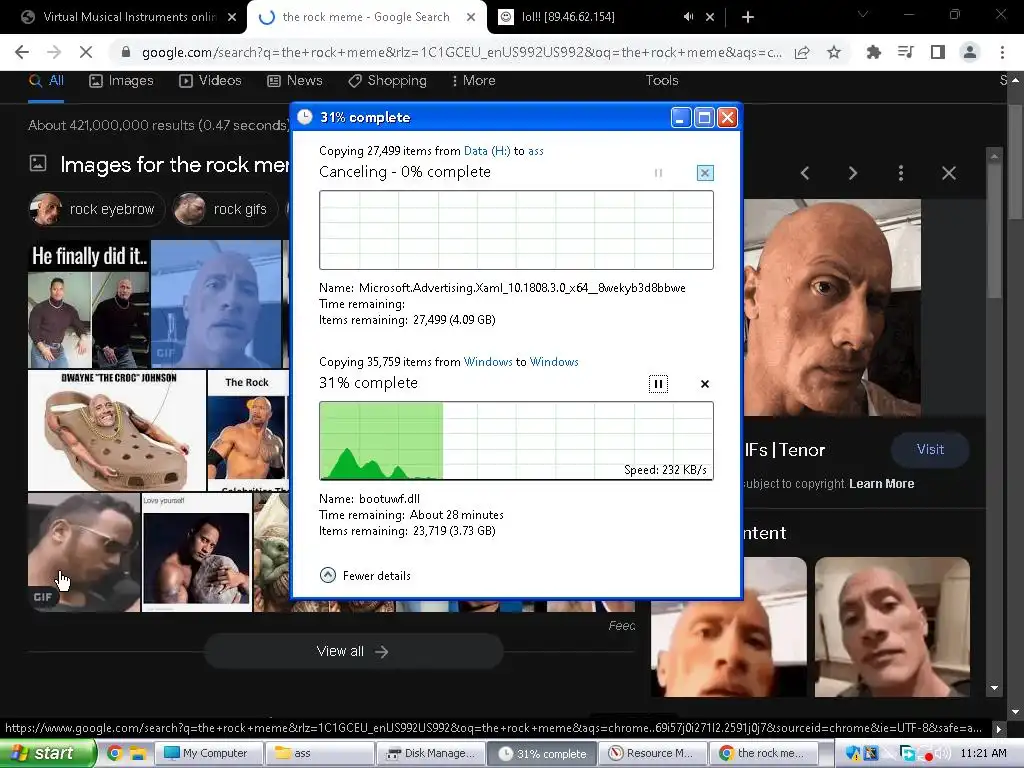Open Chrome profile avatar

click(970, 52)
